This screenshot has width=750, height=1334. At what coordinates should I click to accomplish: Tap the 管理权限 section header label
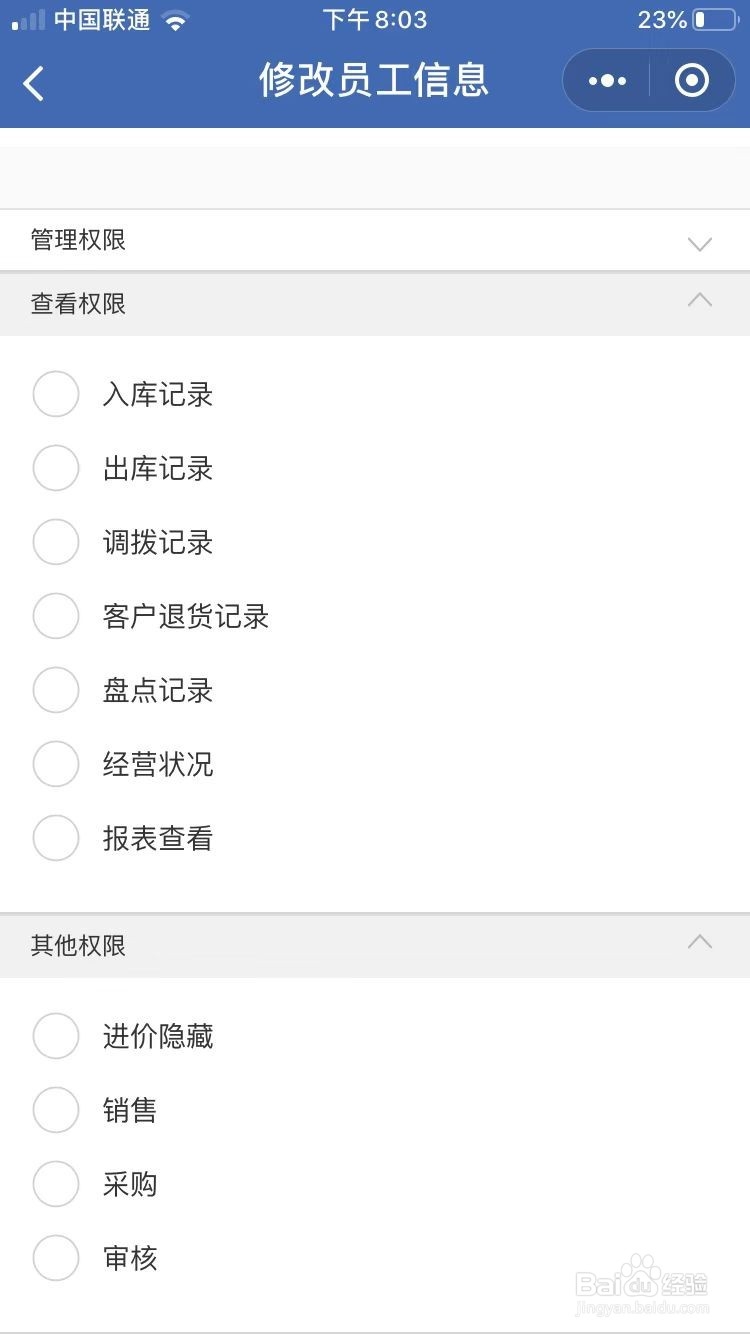(78, 240)
